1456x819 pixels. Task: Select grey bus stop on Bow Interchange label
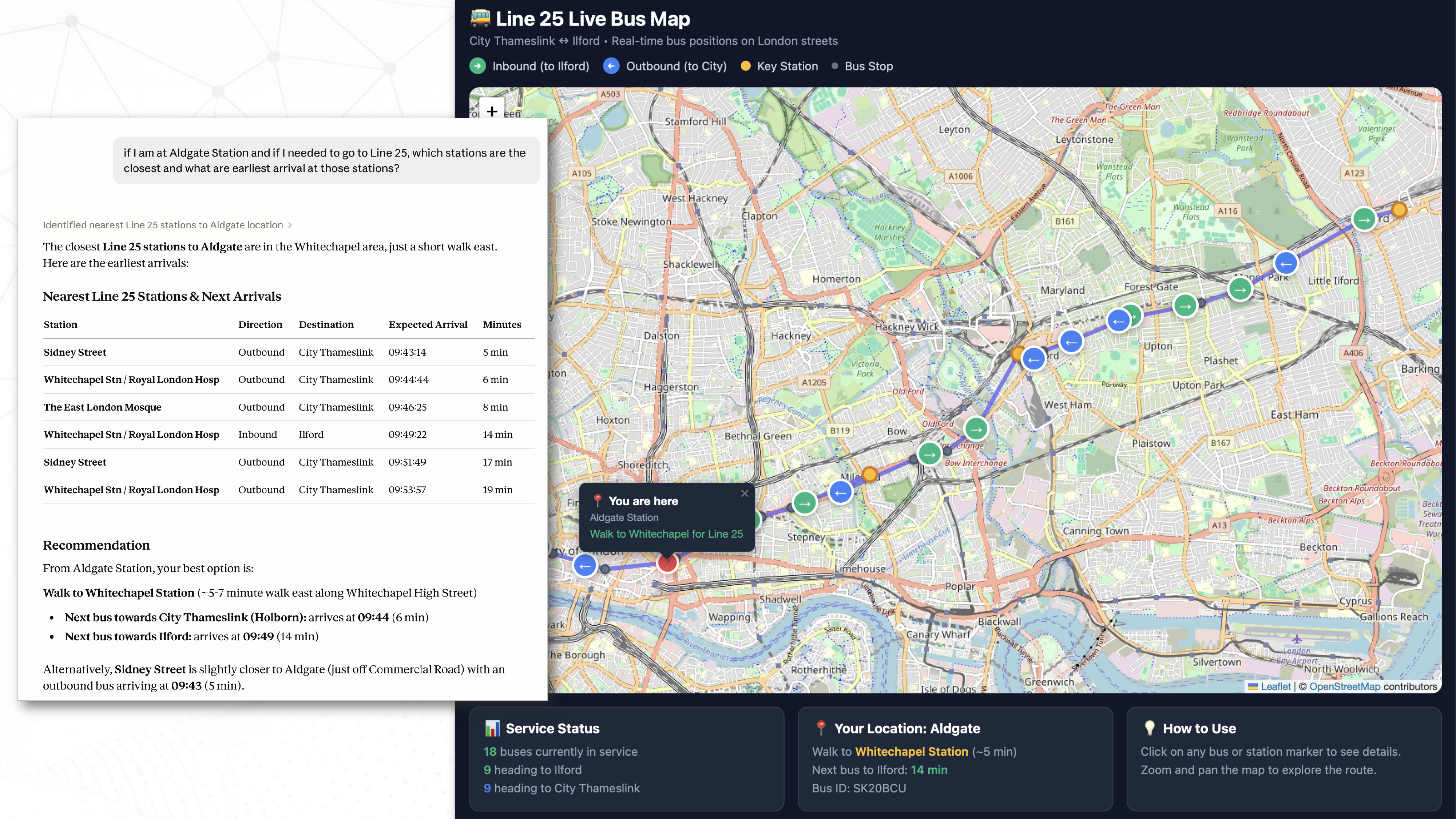click(x=947, y=451)
